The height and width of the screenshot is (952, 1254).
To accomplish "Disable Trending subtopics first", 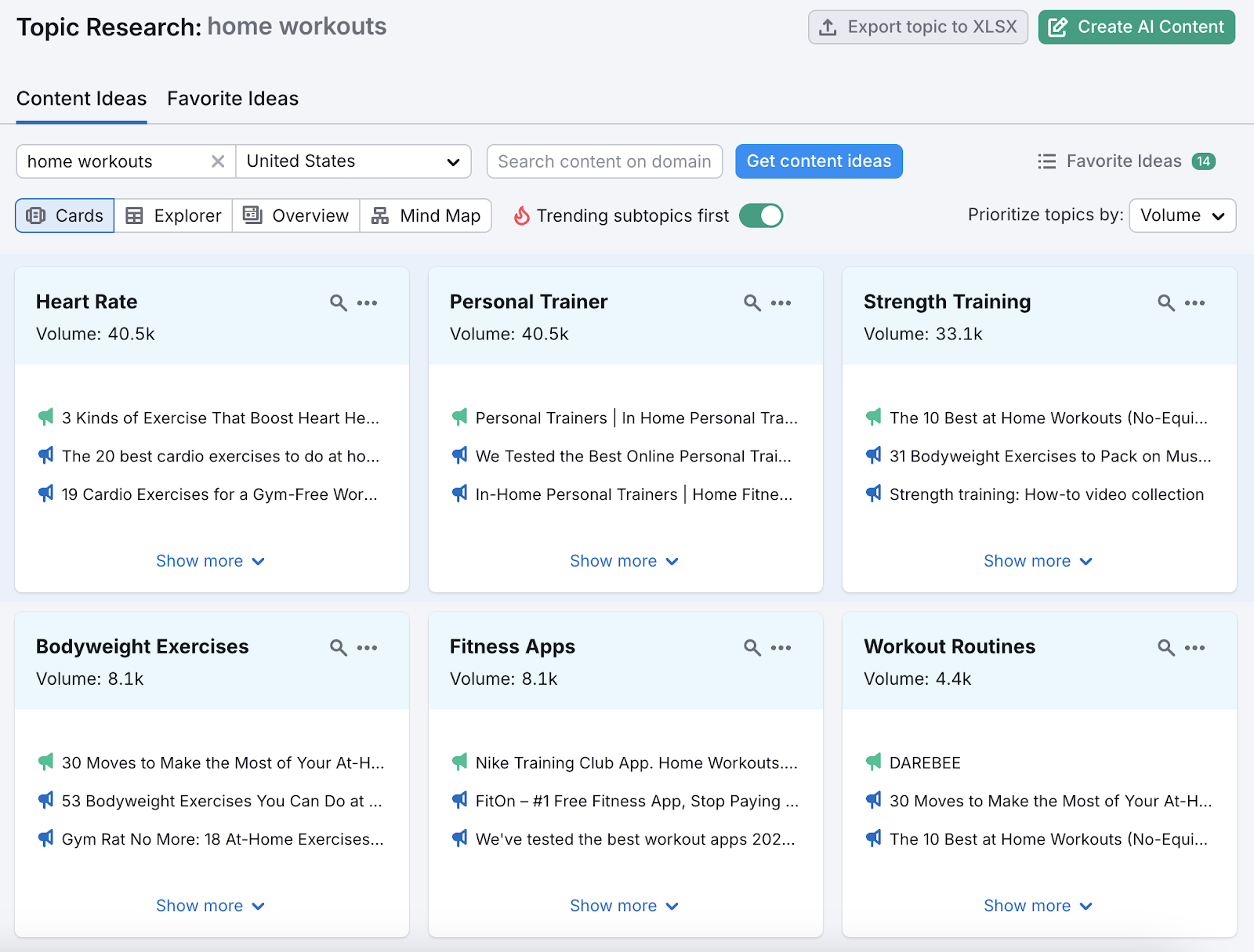I will pos(761,215).
